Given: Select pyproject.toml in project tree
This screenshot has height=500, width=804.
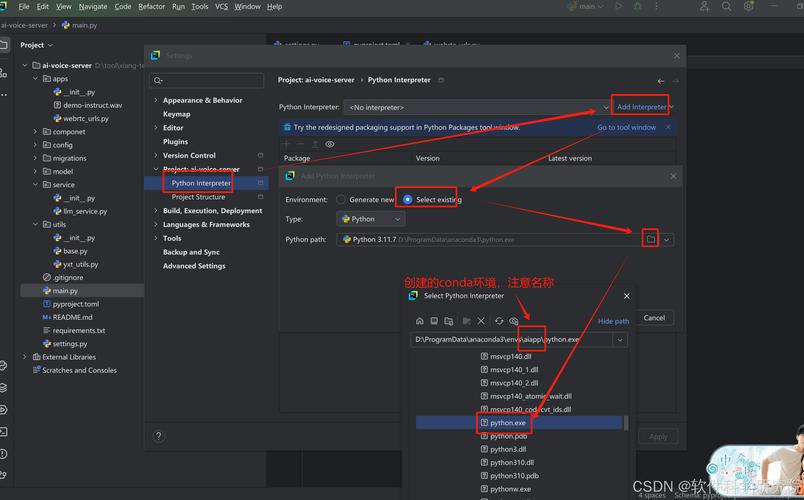Looking at the screenshot, I should 76,304.
